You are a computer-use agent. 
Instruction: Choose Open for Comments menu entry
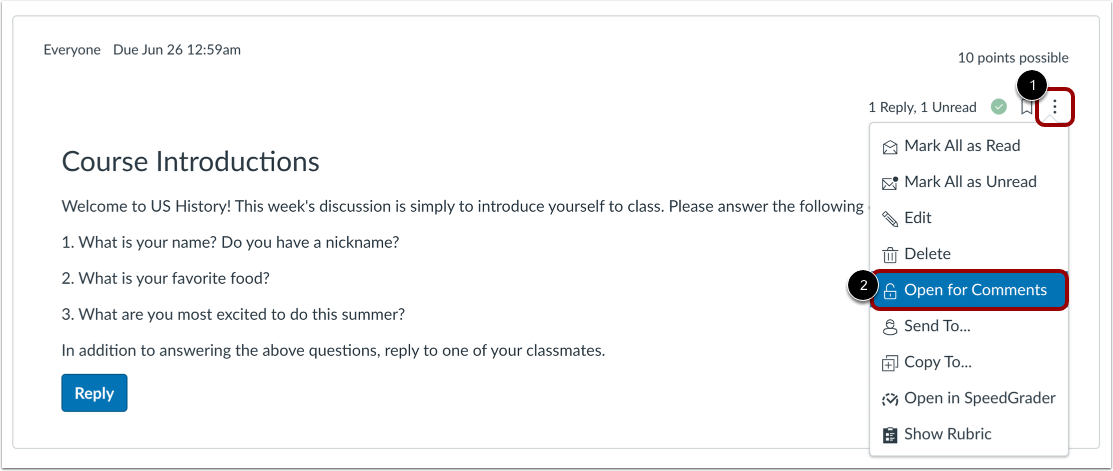[x=970, y=289]
